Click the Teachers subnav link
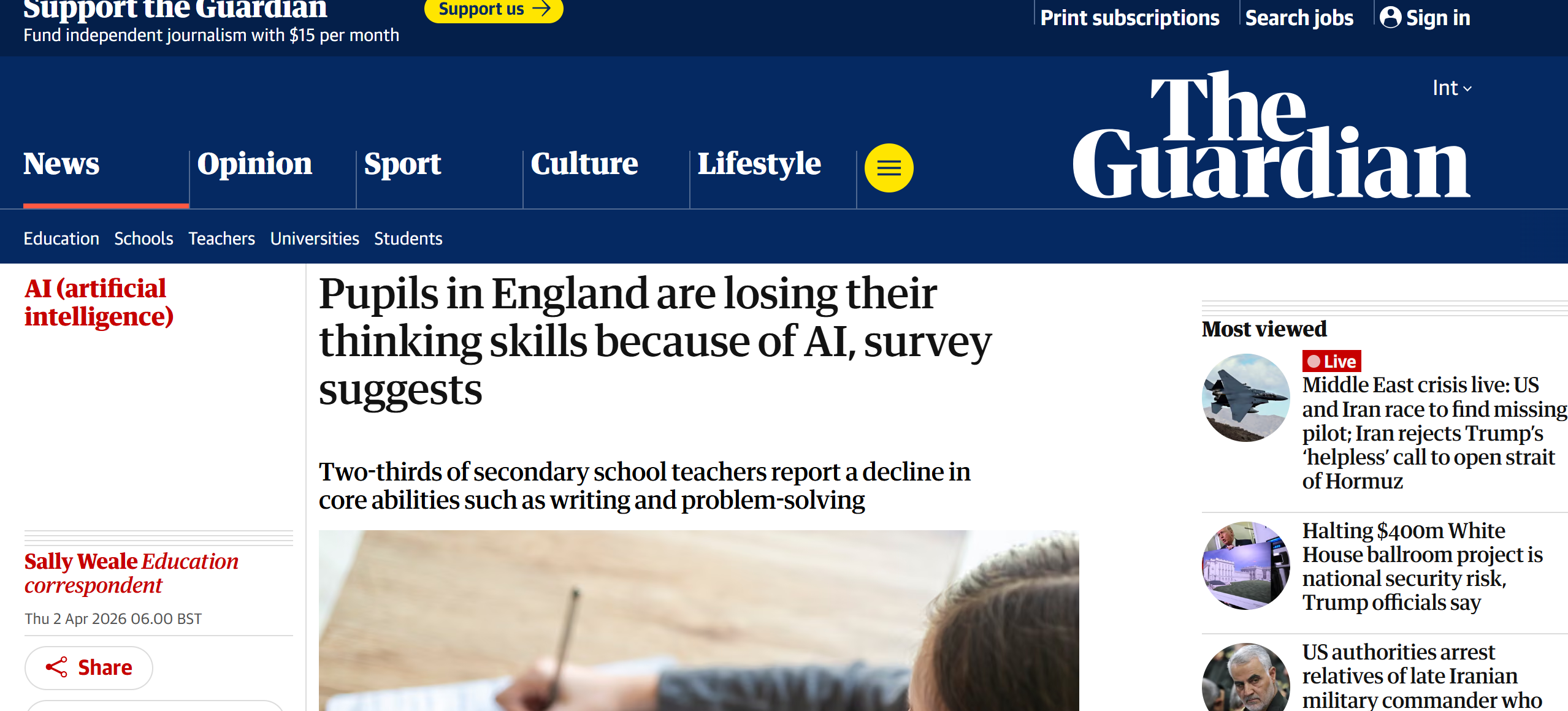The height and width of the screenshot is (711, 1568). [x=221, y=238]
